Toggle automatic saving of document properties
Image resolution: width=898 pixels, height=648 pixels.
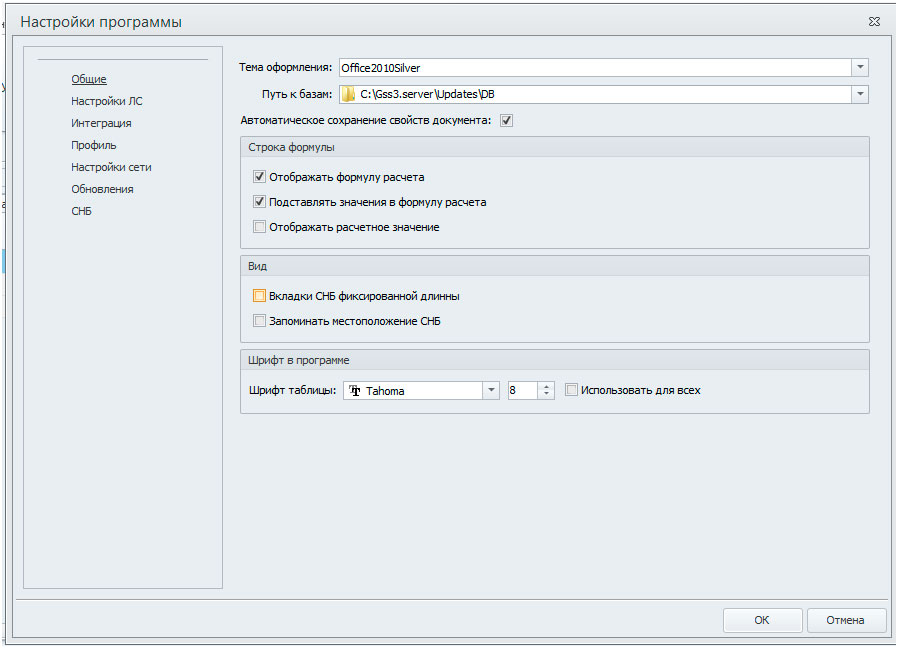tap(506, 120)
